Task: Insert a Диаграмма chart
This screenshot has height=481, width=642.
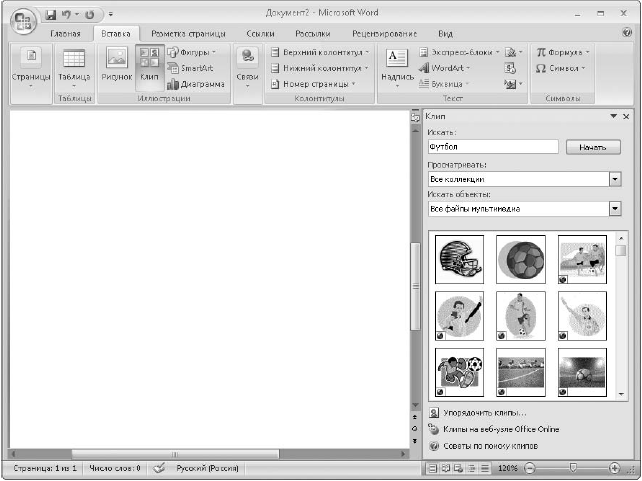Action: click(x=196, y=84)
